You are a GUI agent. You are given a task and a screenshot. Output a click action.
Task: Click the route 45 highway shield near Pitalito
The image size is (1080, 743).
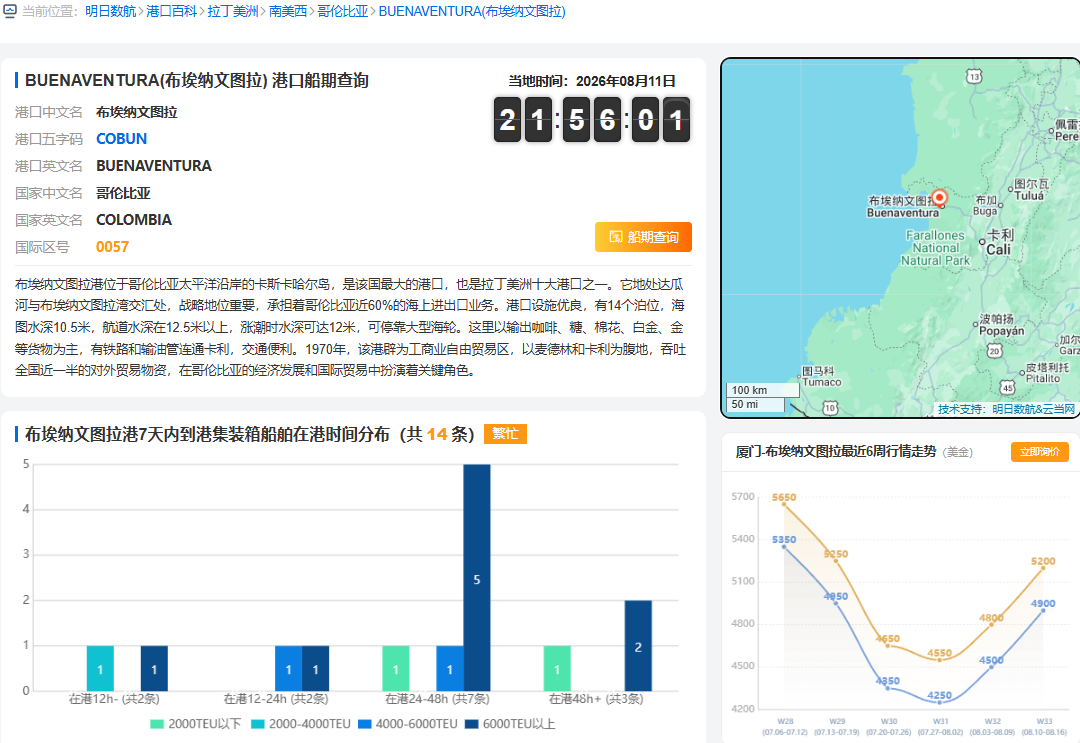[x=1008, y=388]
